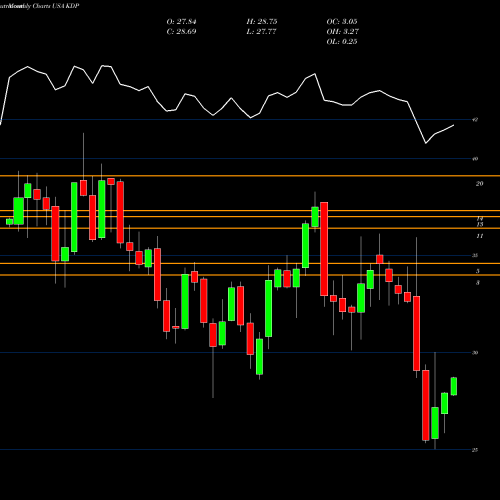Screen dimensions: 500x500
Task: Click the high value "H: 28.75"
Action: pyautogui.click(x=262, y=22)
